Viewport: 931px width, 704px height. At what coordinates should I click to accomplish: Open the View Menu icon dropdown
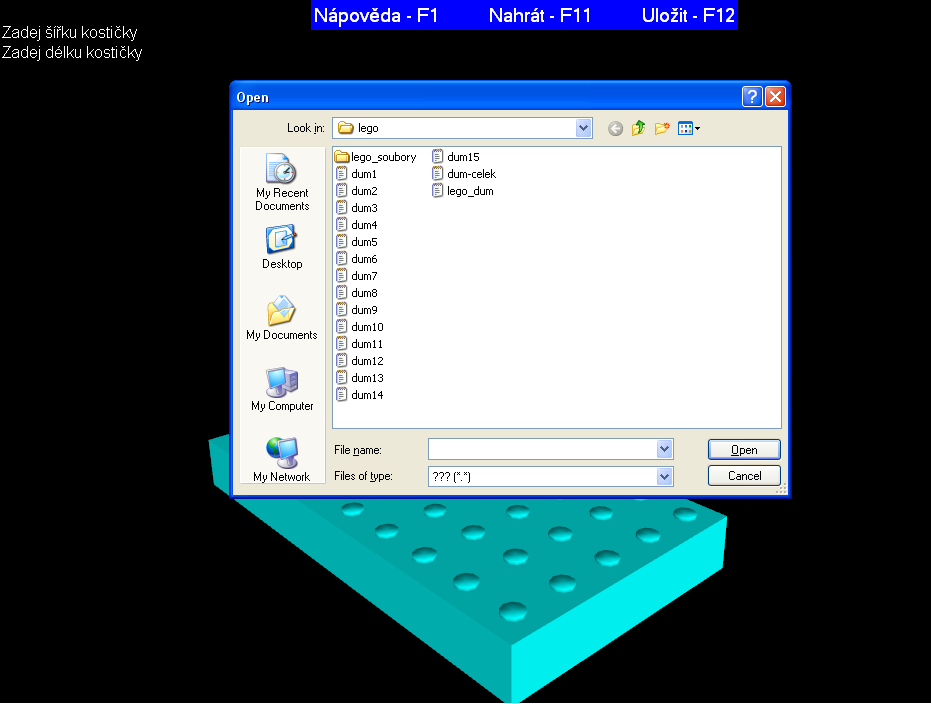coord(689,128)
